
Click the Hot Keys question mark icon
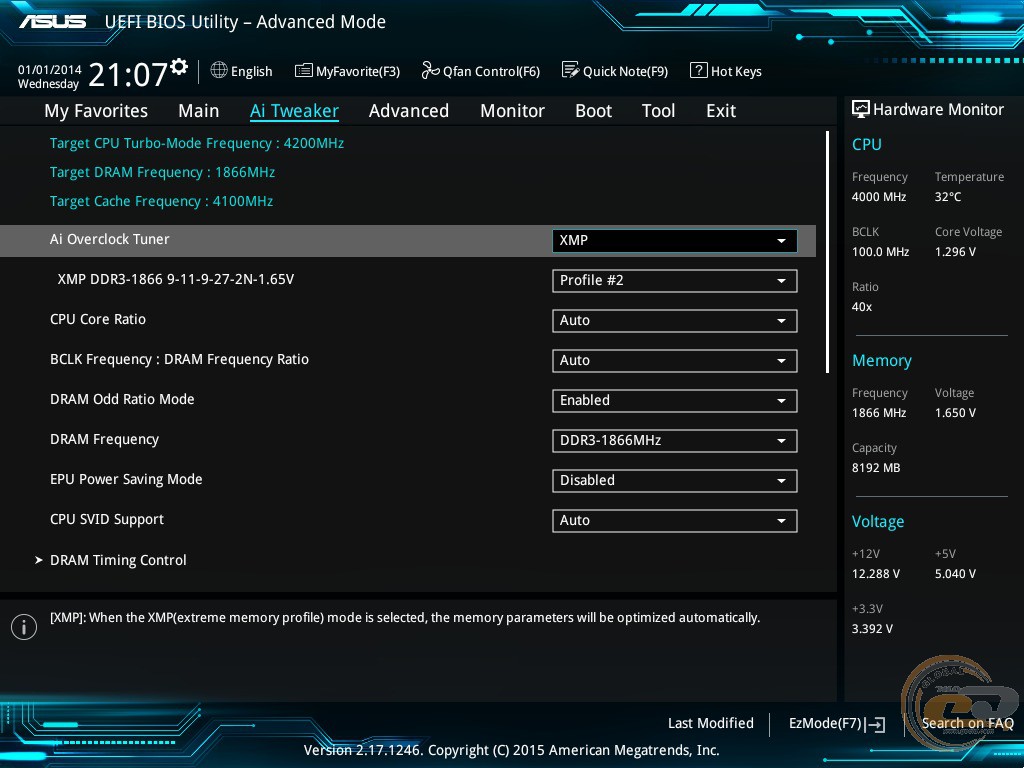coord(699,71)
